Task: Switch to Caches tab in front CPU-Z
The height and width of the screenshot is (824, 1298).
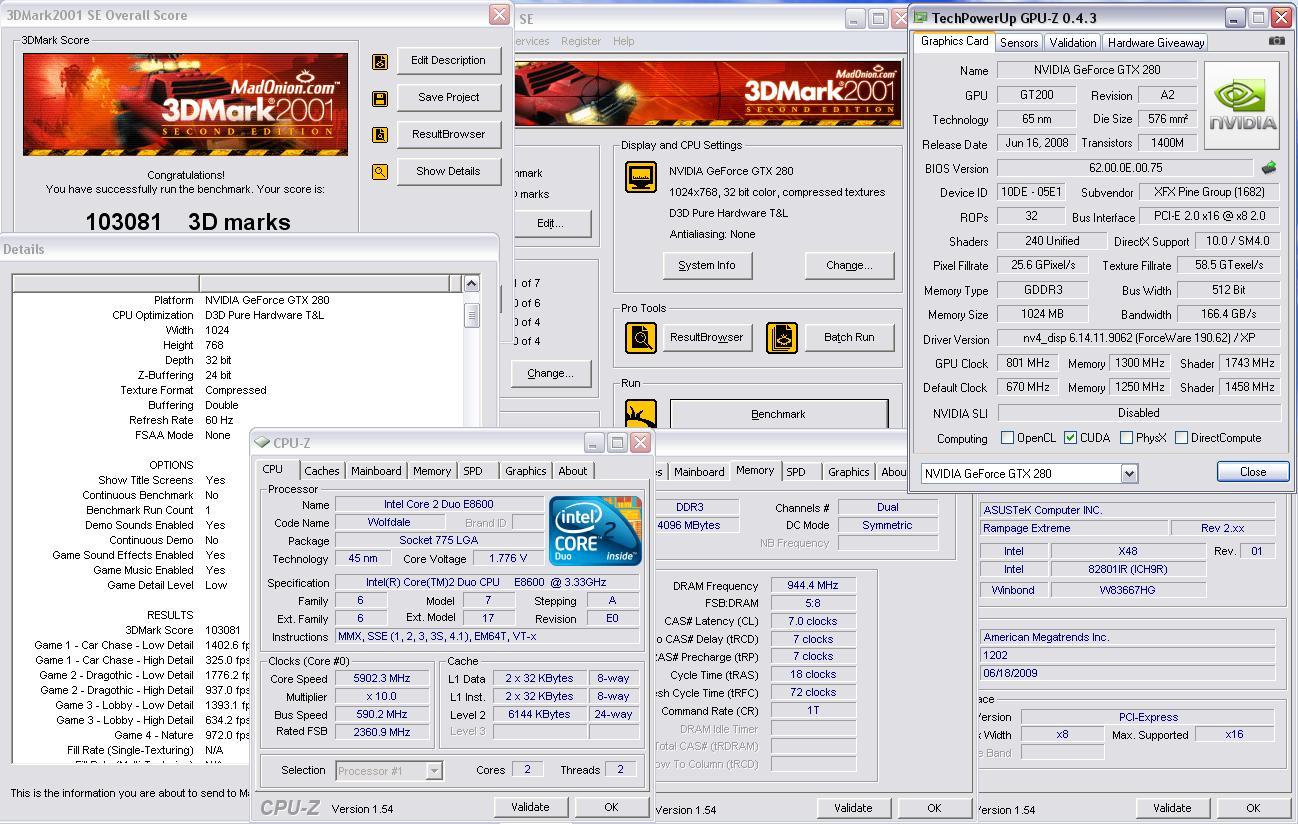Action: (x=322, y=471)
